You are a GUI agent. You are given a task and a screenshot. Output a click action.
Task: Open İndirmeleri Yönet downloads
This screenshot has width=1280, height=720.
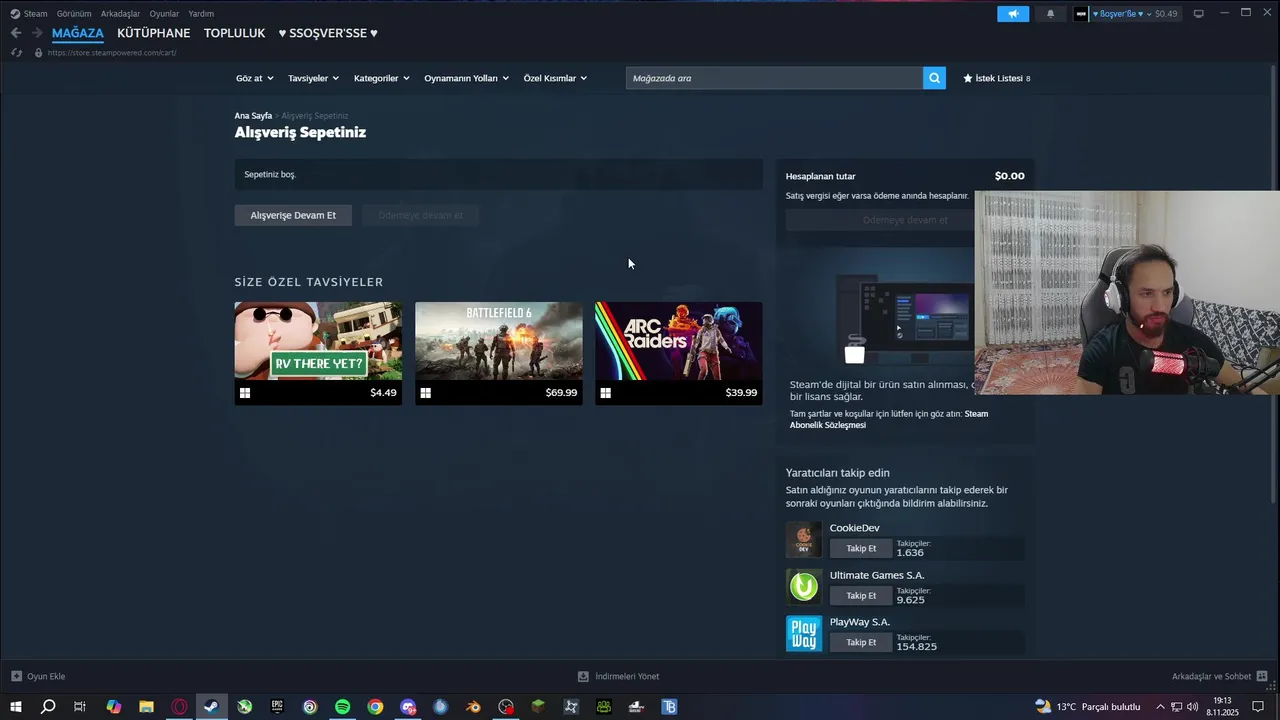[x=618, y=676]
